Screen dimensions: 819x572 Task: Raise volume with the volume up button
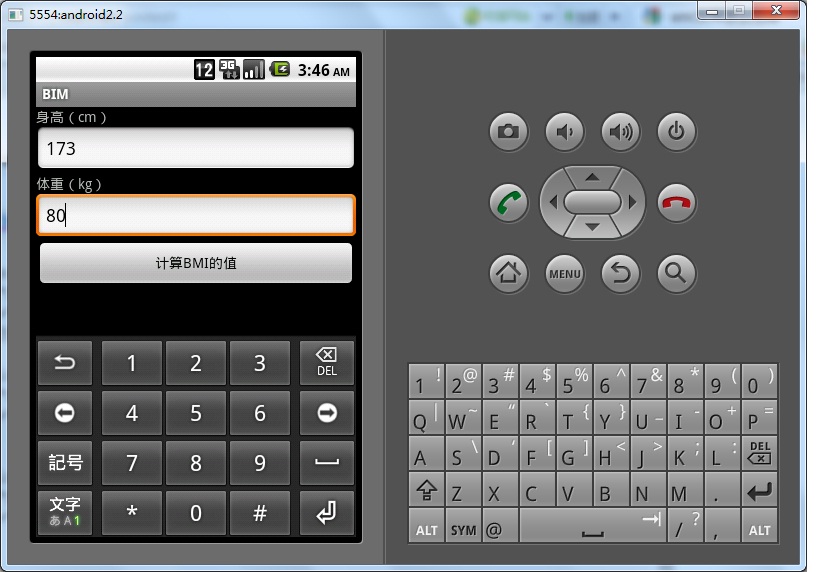620,132
